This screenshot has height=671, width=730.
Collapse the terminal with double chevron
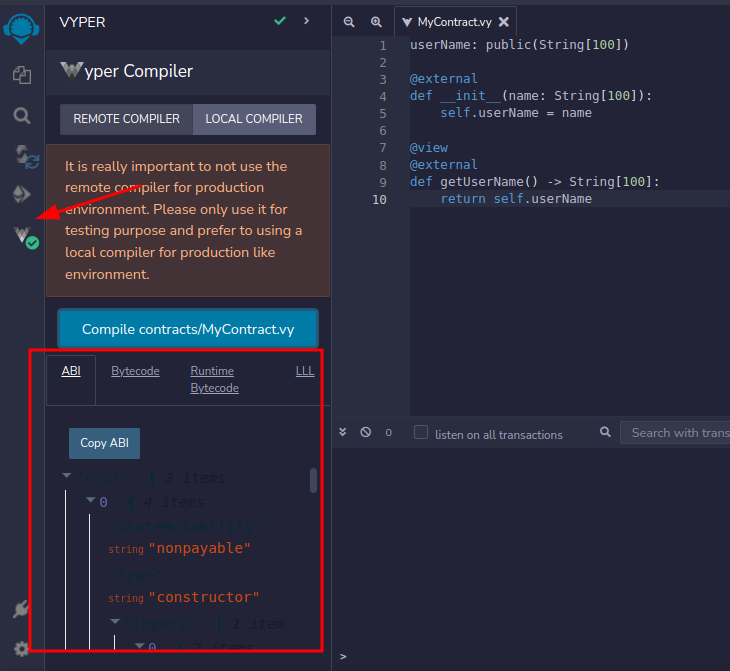click(x=343, y=432)
